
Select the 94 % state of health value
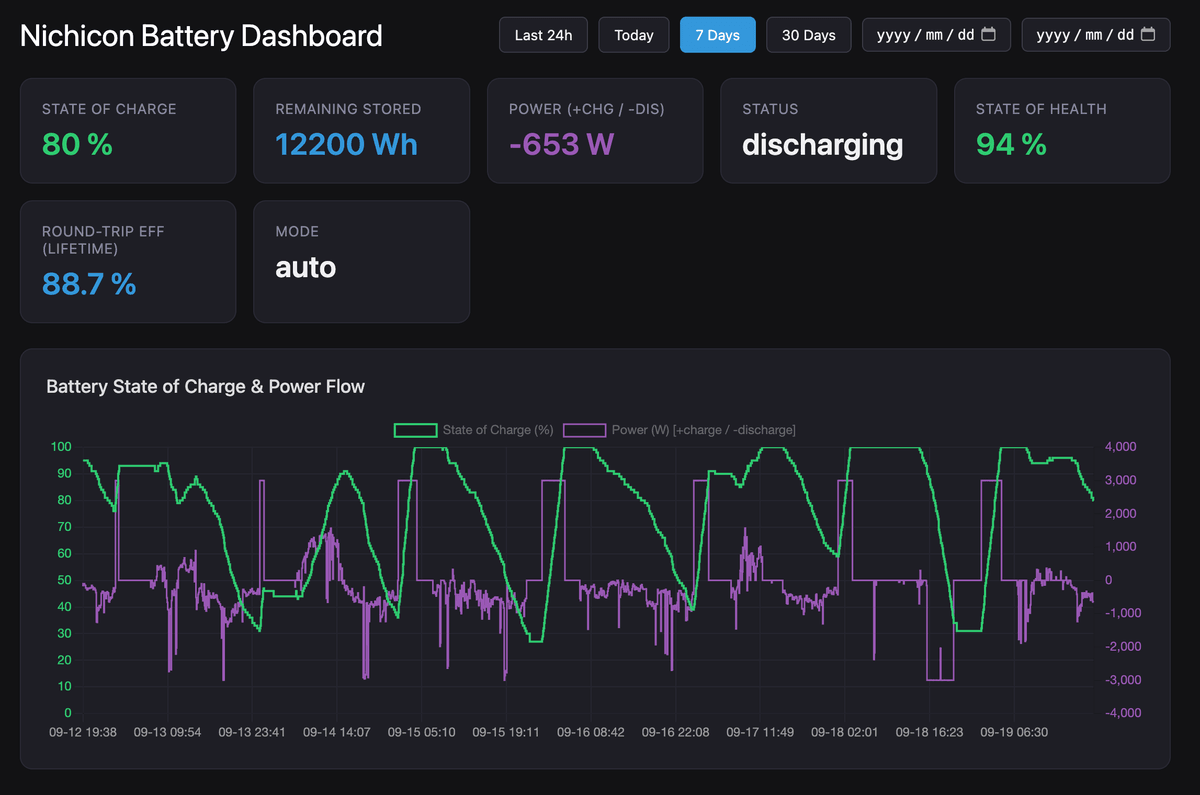click(1011, 145)
